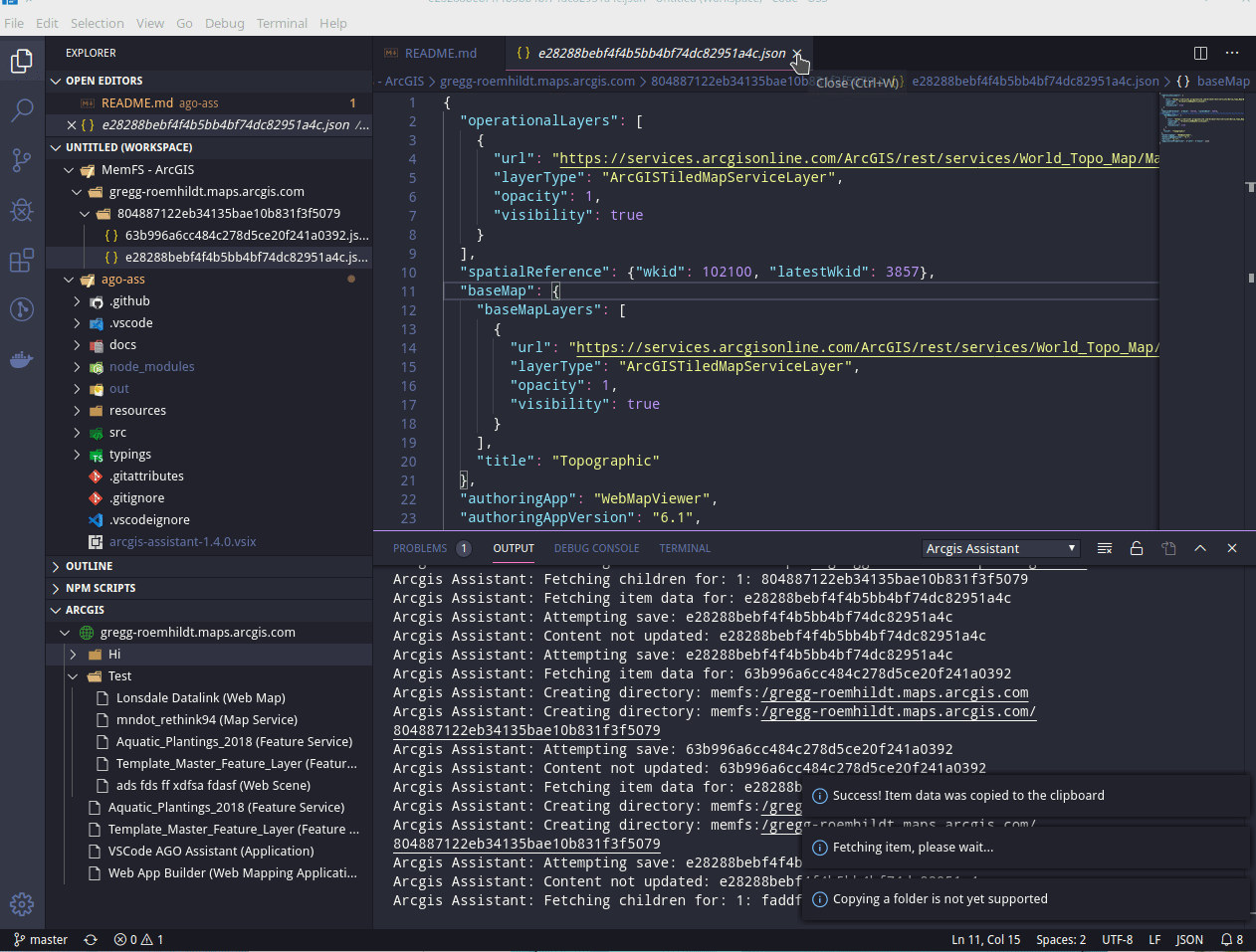Change the JSON language mode

pos(1189,939)
